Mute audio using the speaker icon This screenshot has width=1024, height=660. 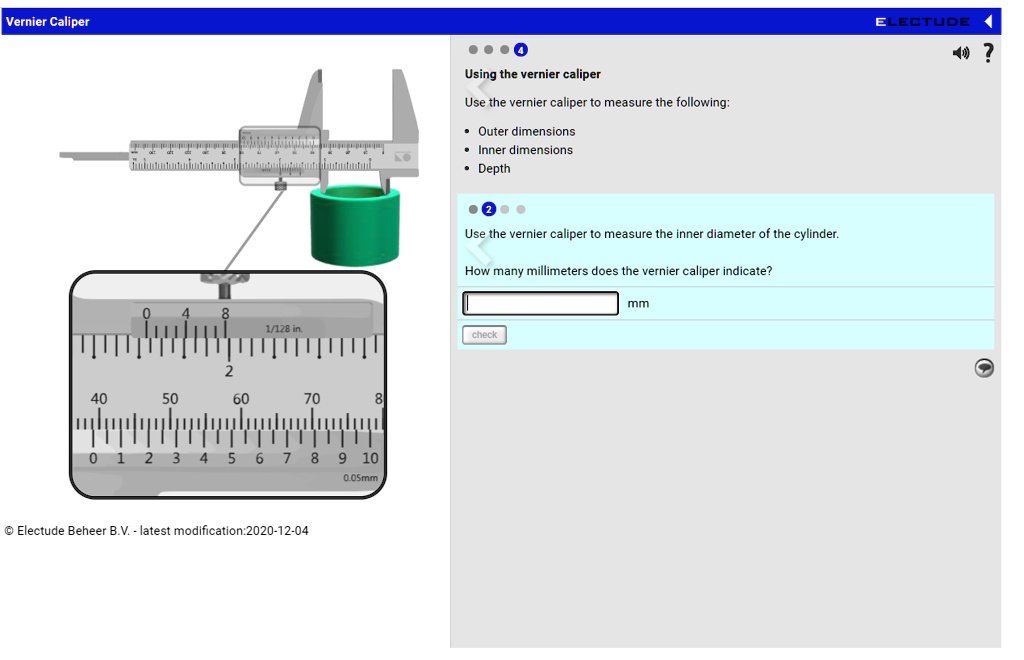(x=962, y=52)
